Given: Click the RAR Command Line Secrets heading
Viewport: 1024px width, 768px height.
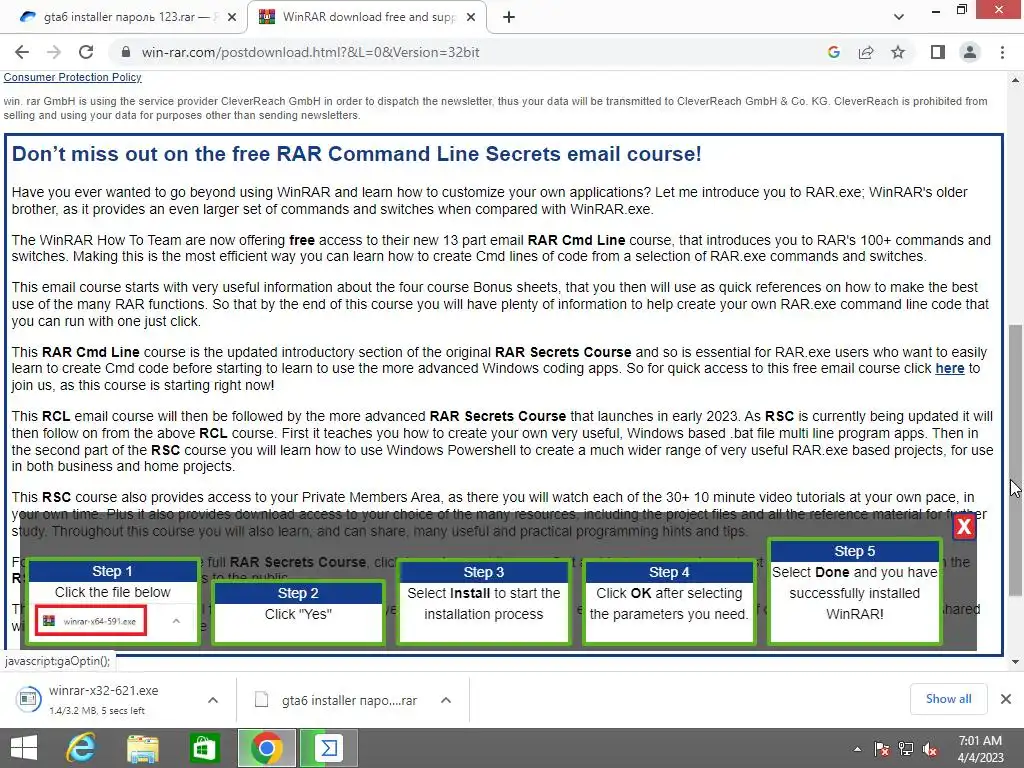Looking at the screenshot, I should click(357, 153).
